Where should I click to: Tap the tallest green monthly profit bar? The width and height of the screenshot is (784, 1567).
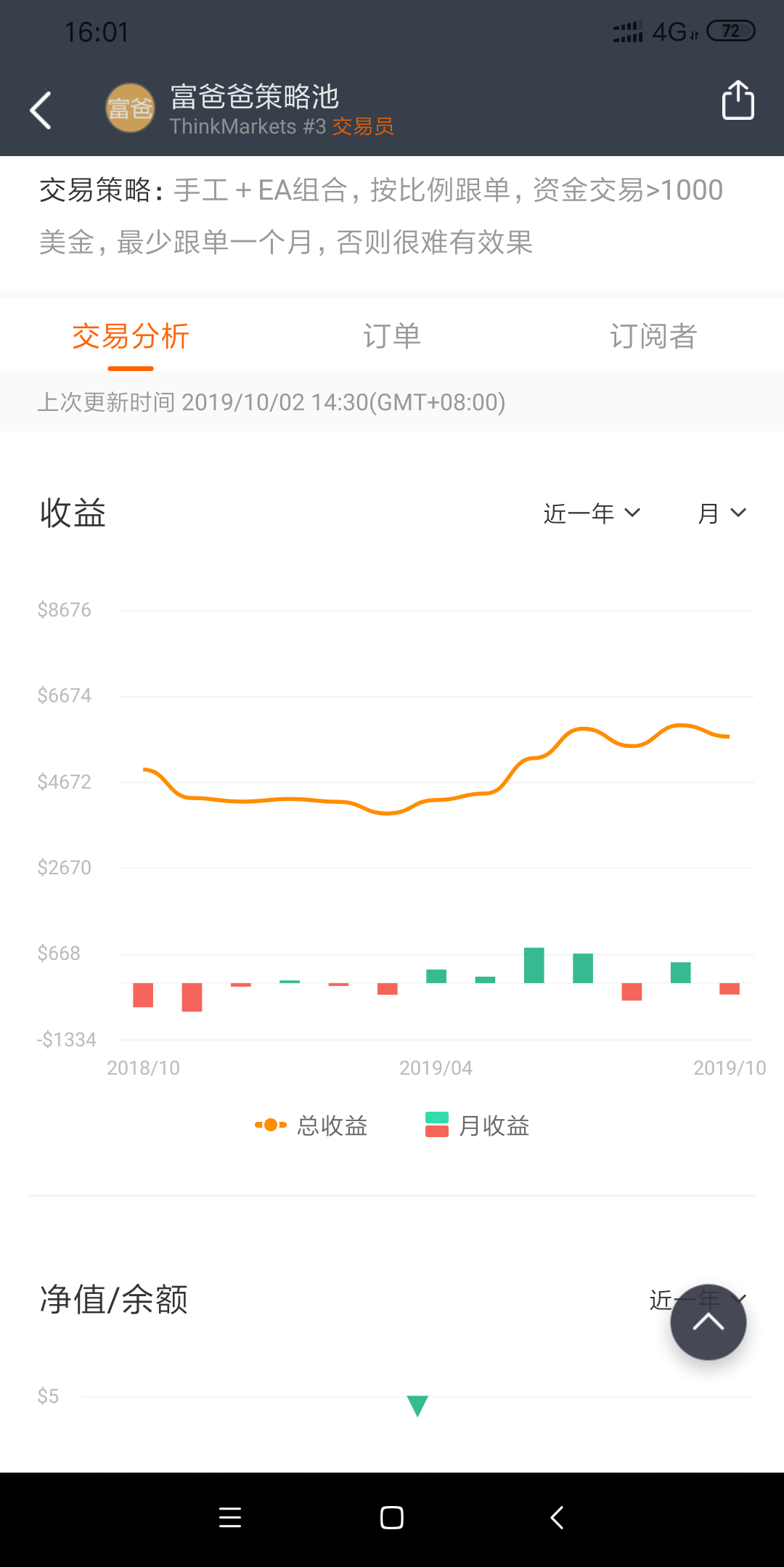coord(534,965)
